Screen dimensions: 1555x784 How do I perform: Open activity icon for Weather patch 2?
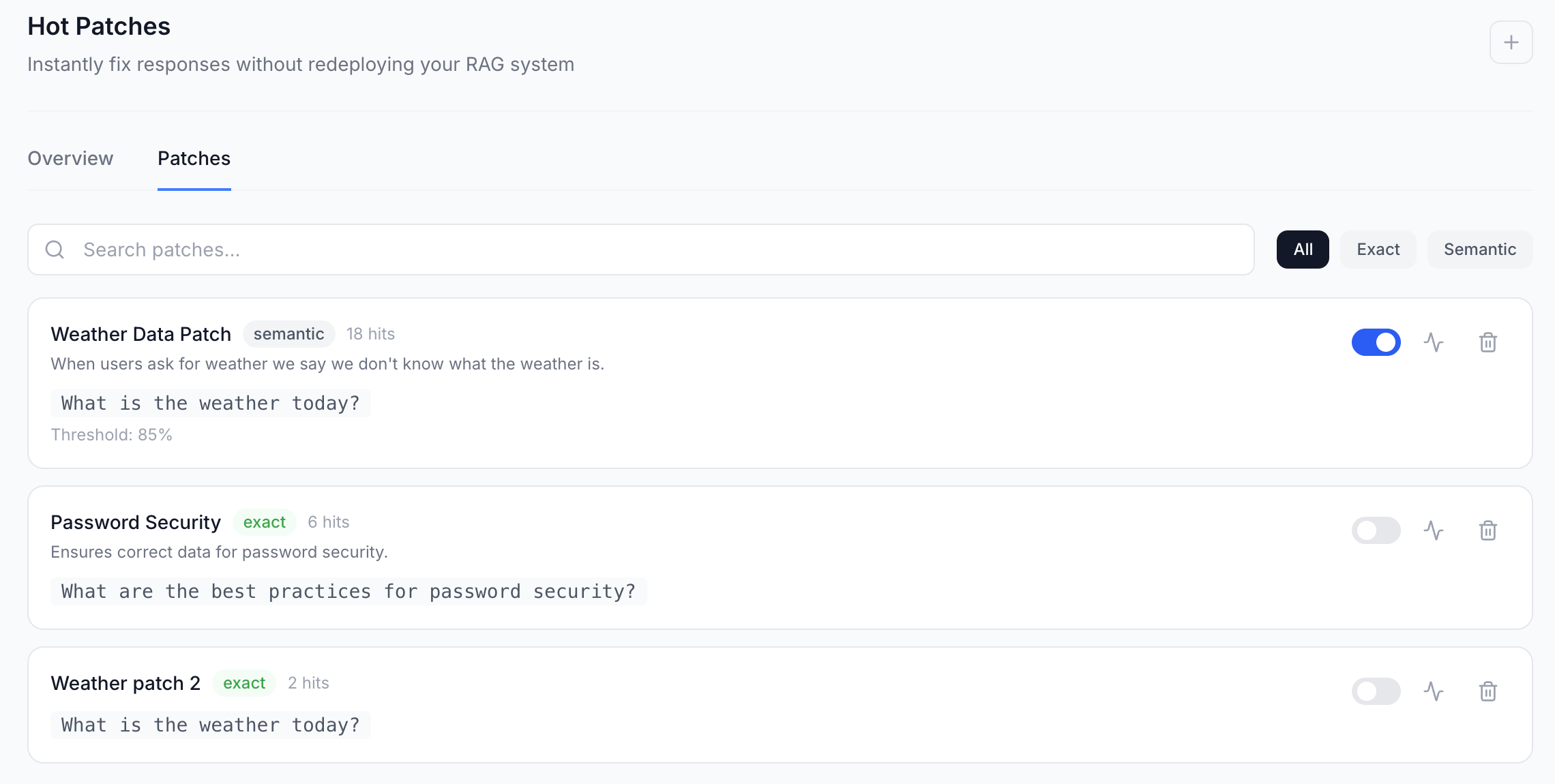point(1434,691)
